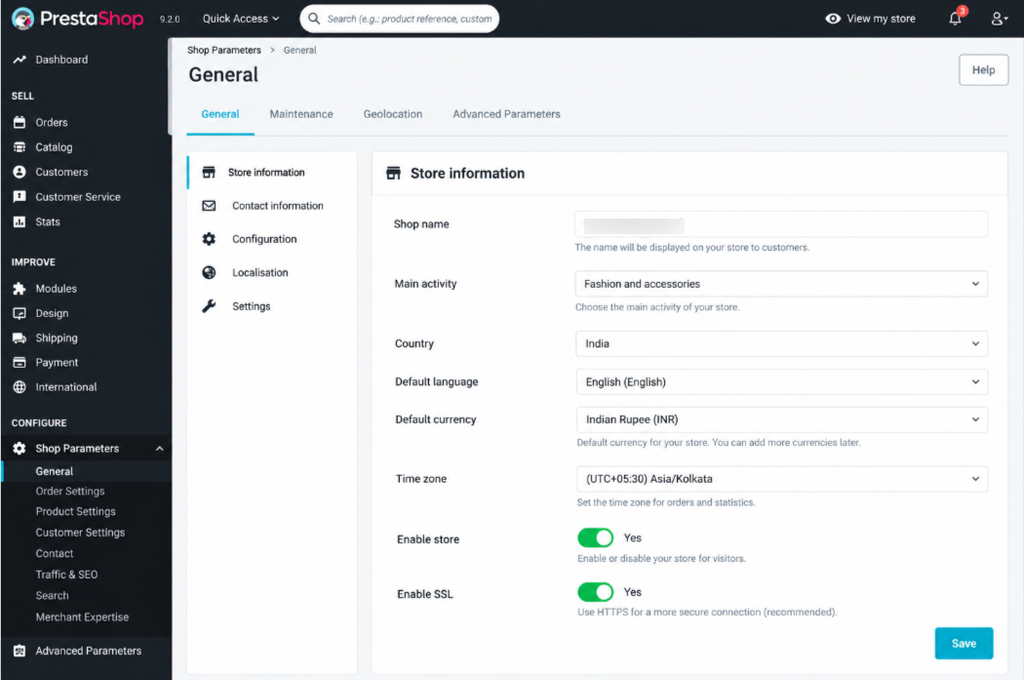
Task: Open the user profile icon menu
Action: (999, 19)
